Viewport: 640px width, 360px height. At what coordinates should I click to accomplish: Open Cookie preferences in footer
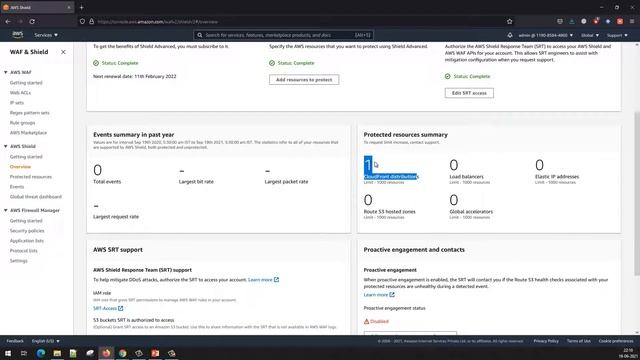pyautogui.click(x=616, y=341)
